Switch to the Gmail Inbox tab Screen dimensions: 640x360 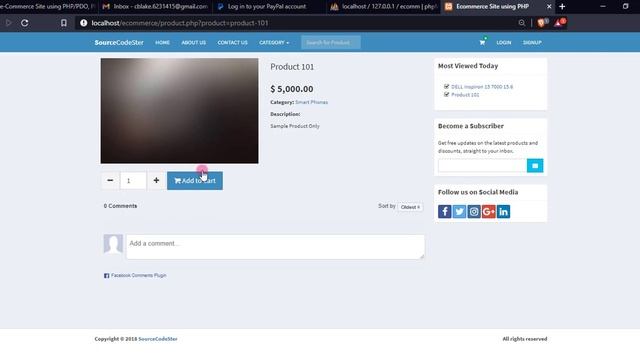[x=156, y=7]
